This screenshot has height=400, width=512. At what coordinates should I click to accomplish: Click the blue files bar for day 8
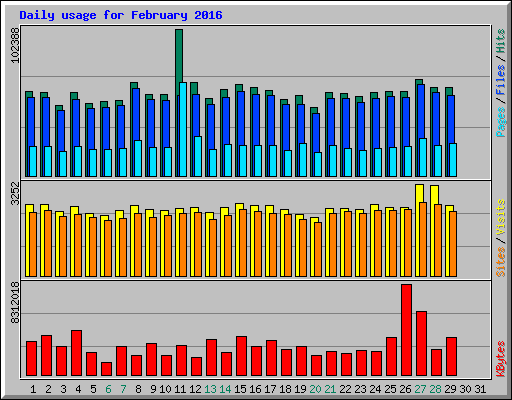click(x=136, y=114)
